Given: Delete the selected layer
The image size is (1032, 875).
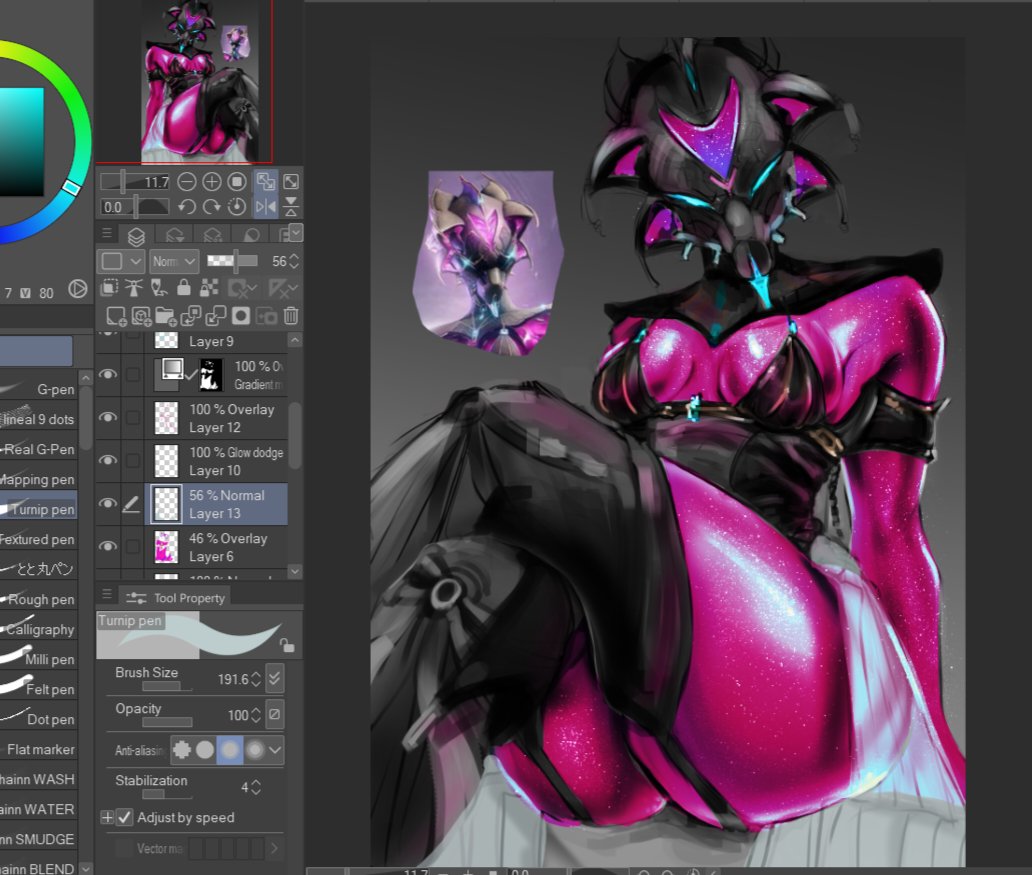Looking at the screenshot, I should 291,316.
